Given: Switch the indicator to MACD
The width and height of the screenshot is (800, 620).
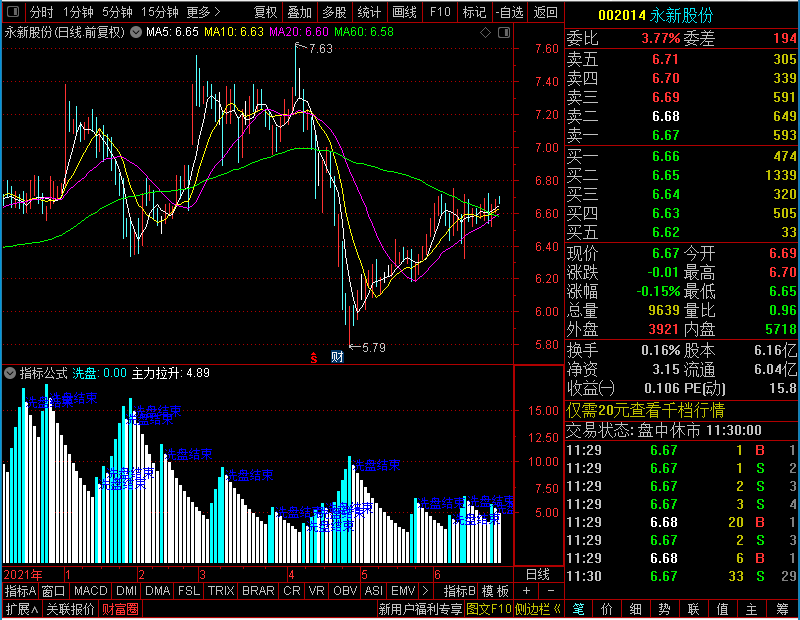Looking at the screenshot, I should pyautogui.click(x=91, y=591).
